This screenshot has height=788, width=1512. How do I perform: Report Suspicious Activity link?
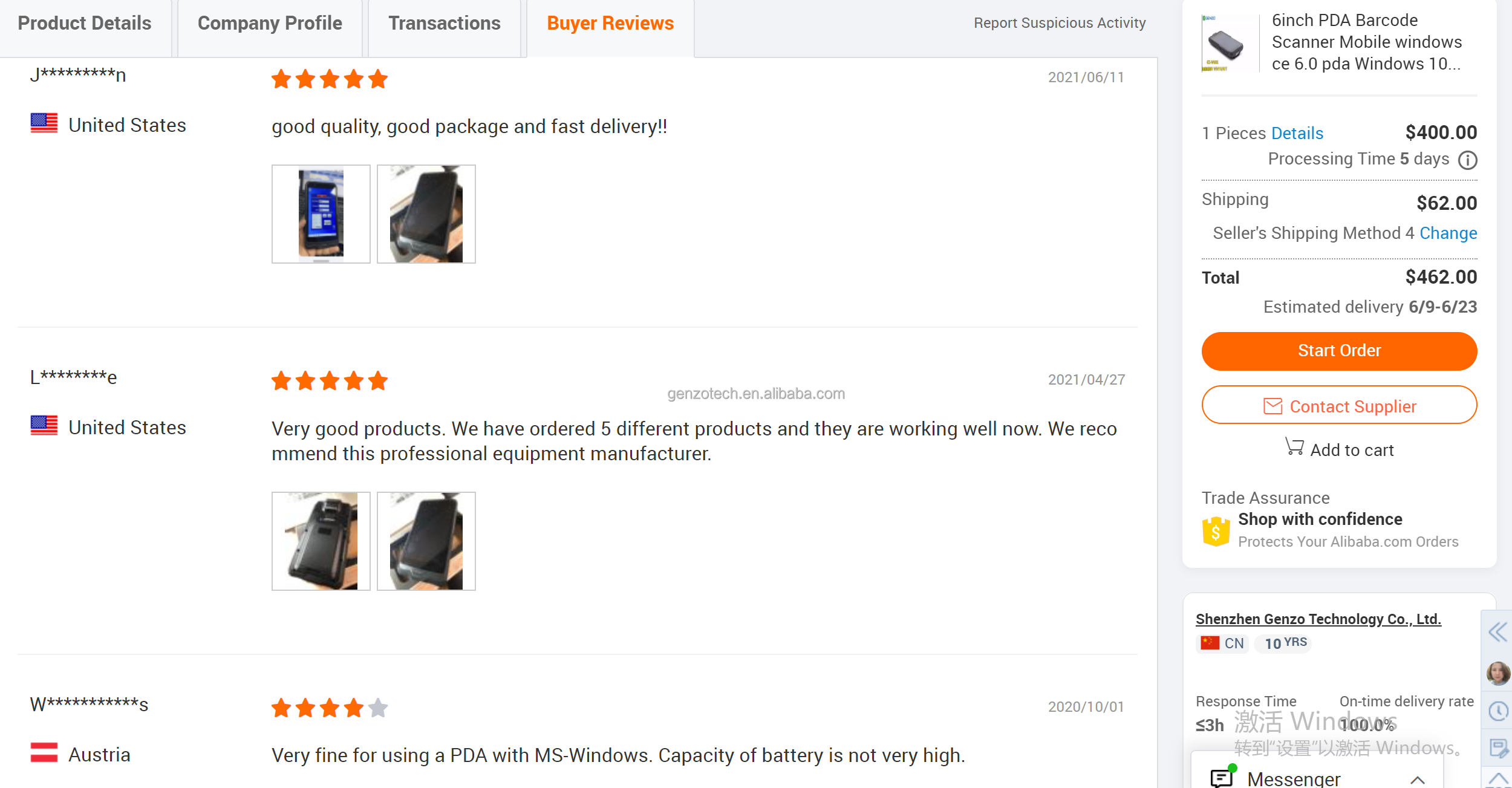[1060, 23]
